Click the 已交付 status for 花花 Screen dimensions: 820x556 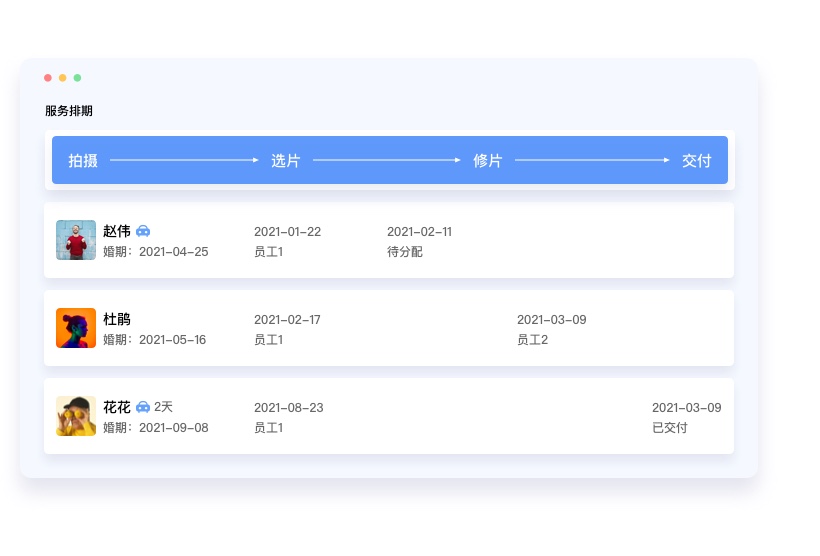coord(670,428)
